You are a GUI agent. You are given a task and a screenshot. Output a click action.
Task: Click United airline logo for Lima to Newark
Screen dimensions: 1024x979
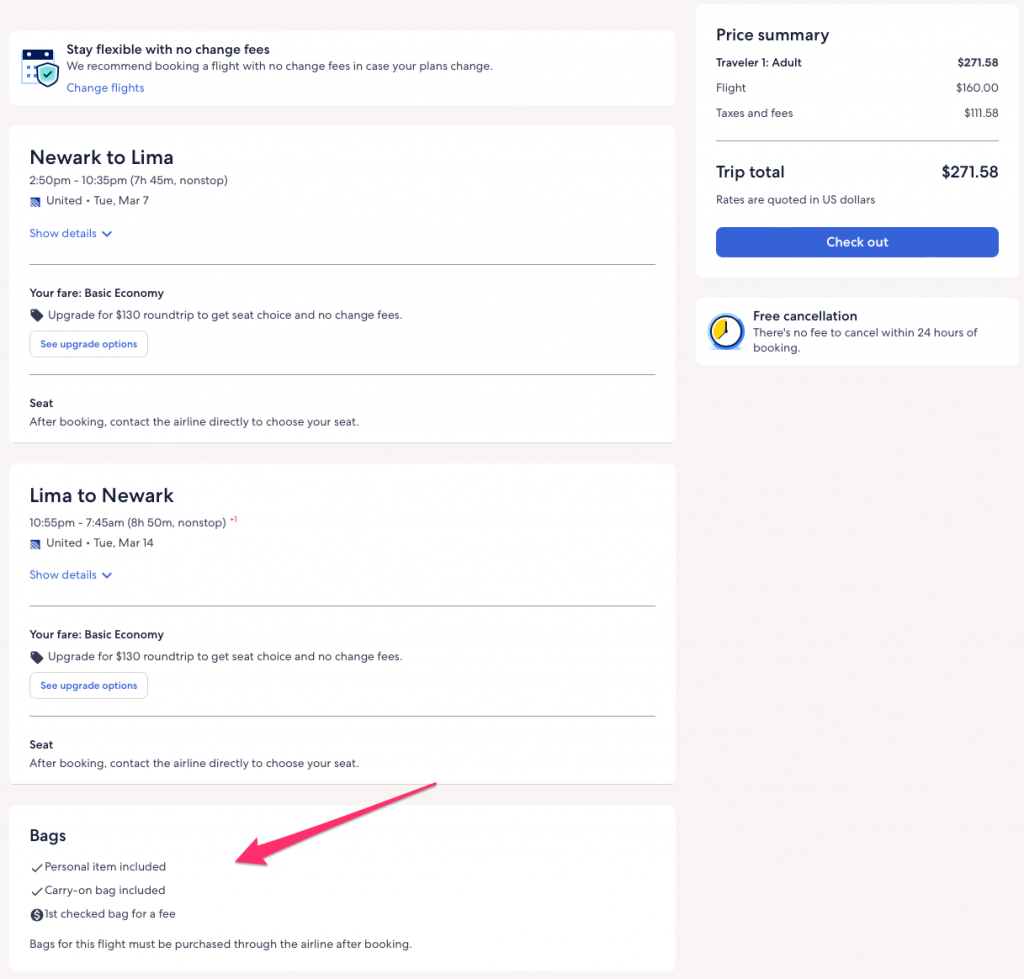(36, 544)
